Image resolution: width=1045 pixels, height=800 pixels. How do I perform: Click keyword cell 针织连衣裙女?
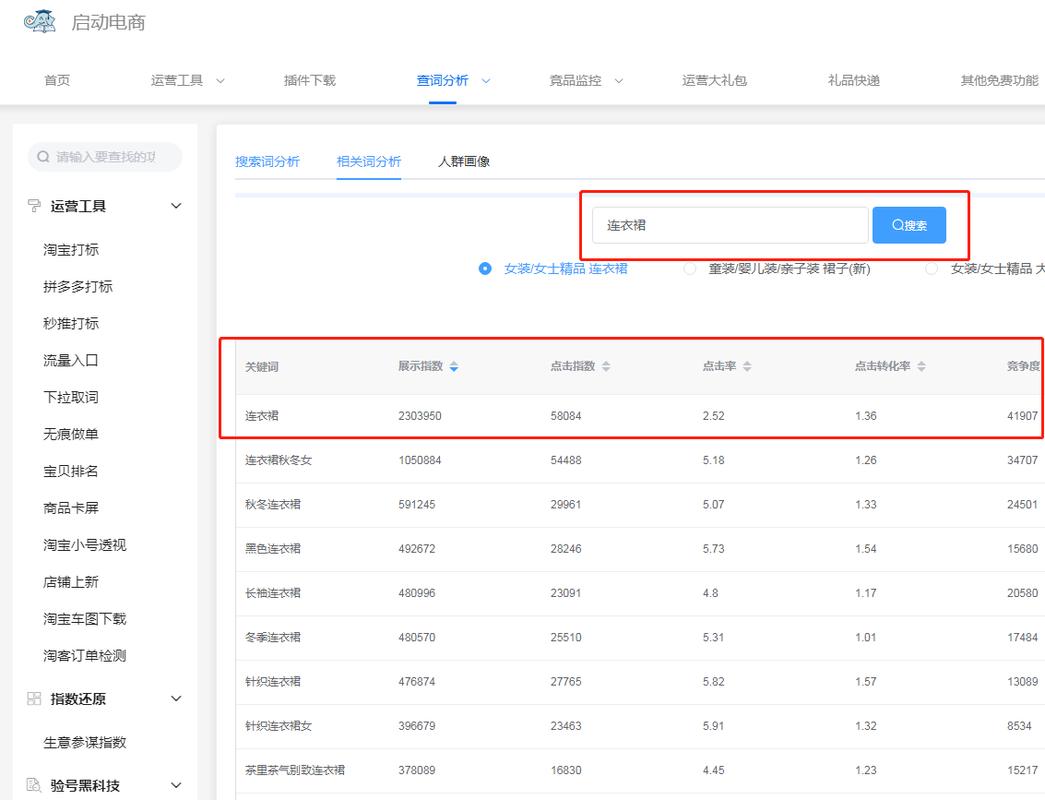pyautogui.click(x=279, y=726)
